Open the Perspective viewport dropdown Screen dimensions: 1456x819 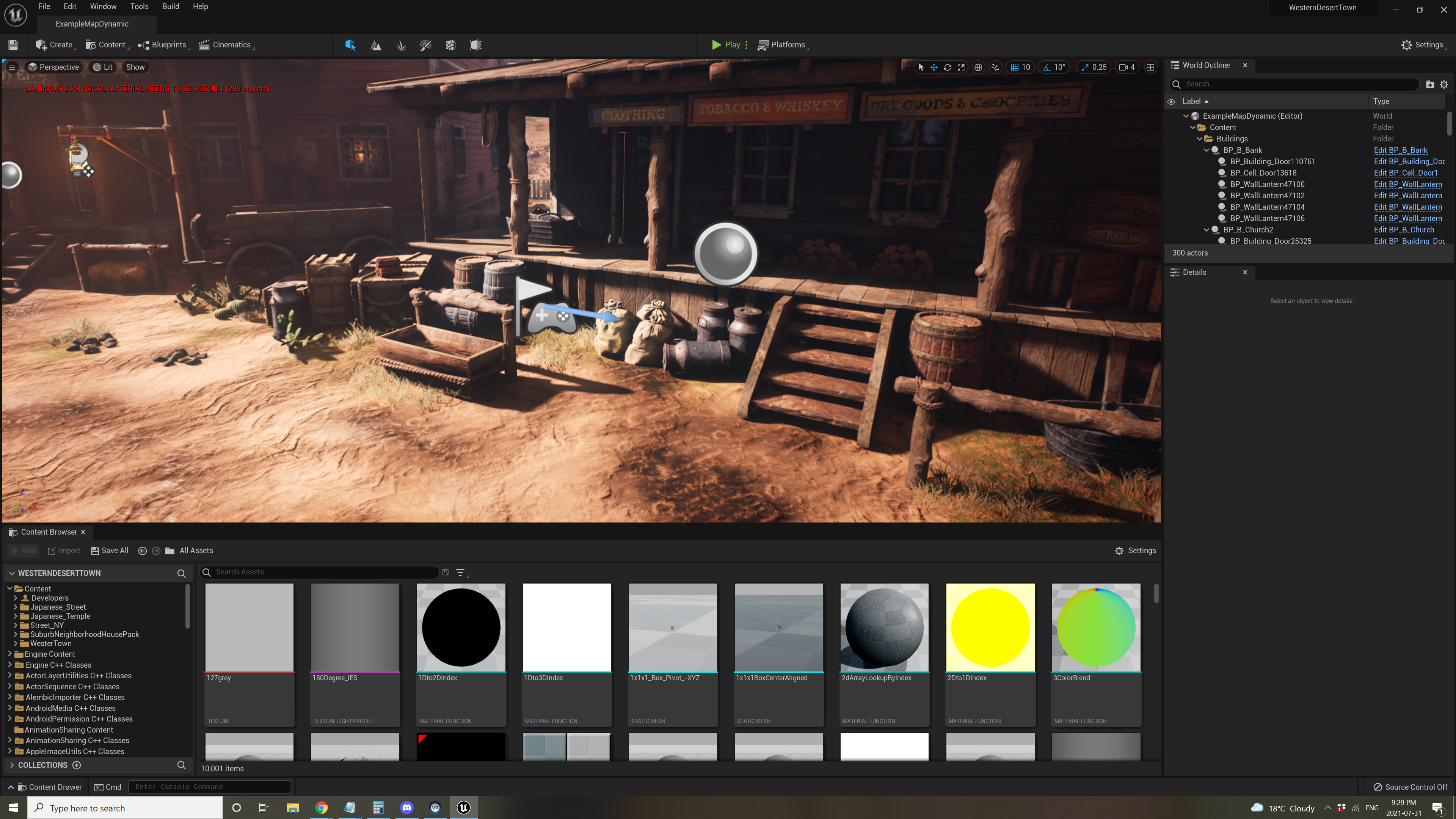point(54,67)
